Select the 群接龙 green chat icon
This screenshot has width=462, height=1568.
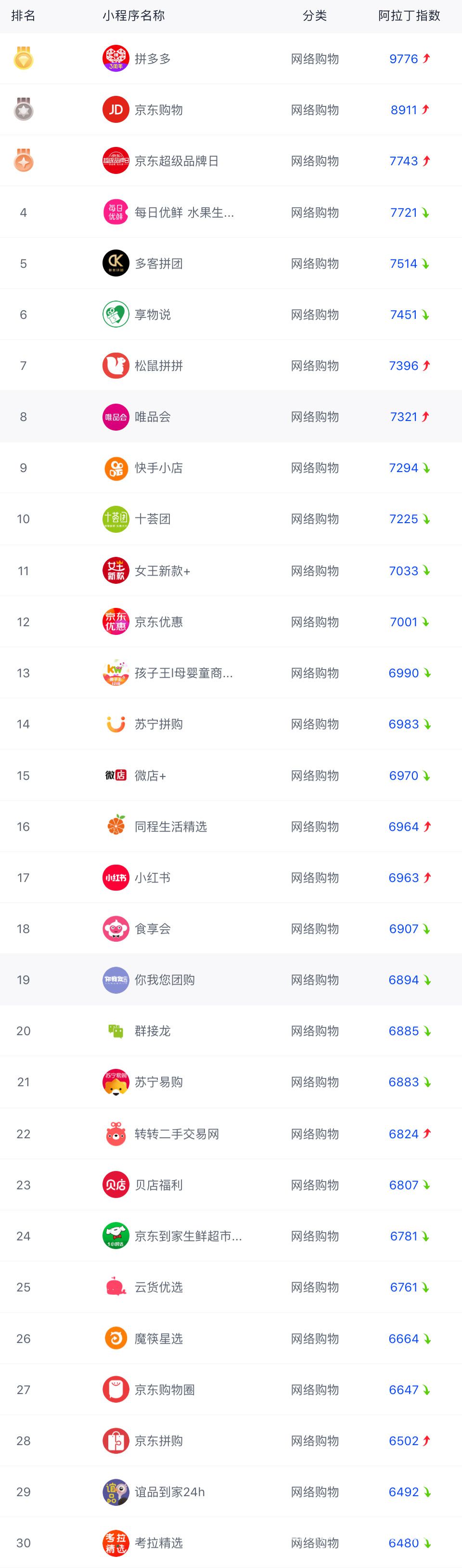pos(115,1031)
